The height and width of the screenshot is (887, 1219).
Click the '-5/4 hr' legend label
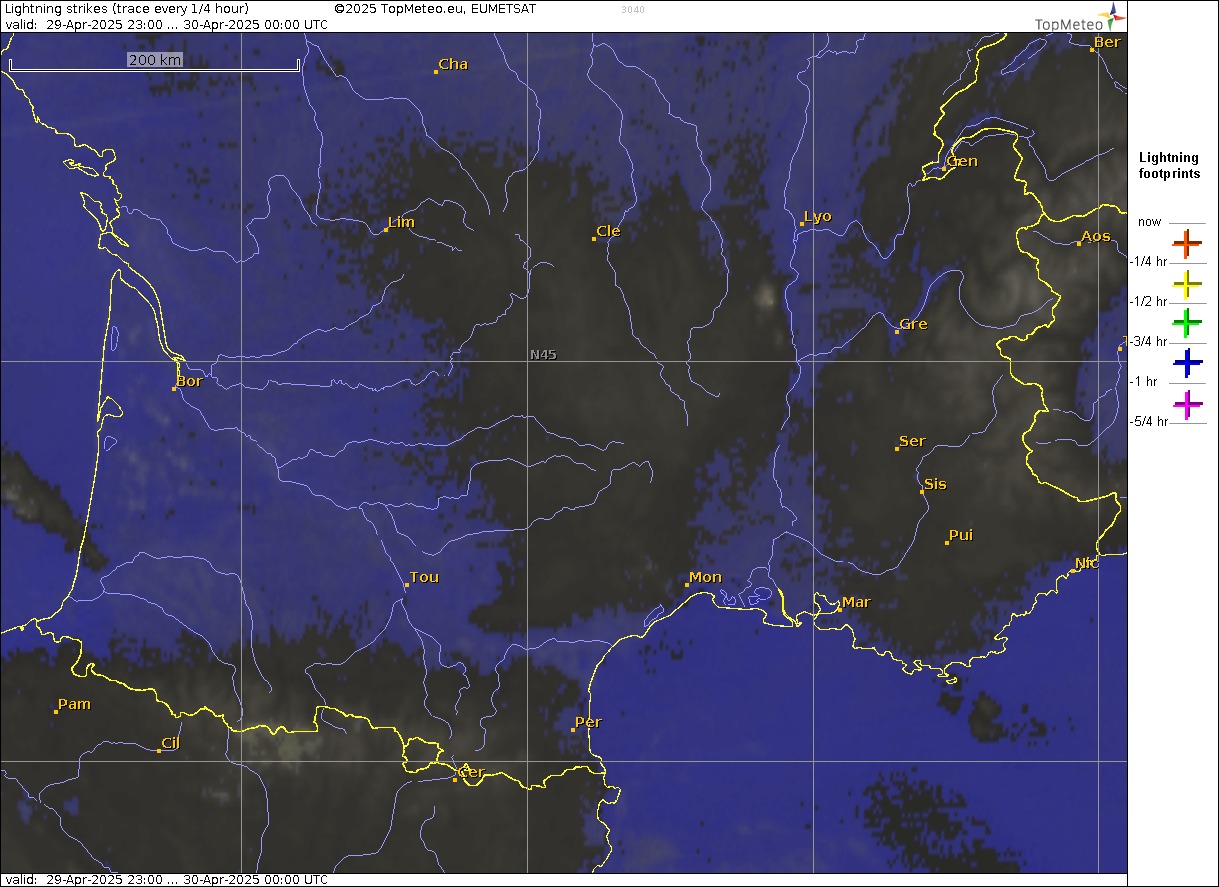(1148, 422)
